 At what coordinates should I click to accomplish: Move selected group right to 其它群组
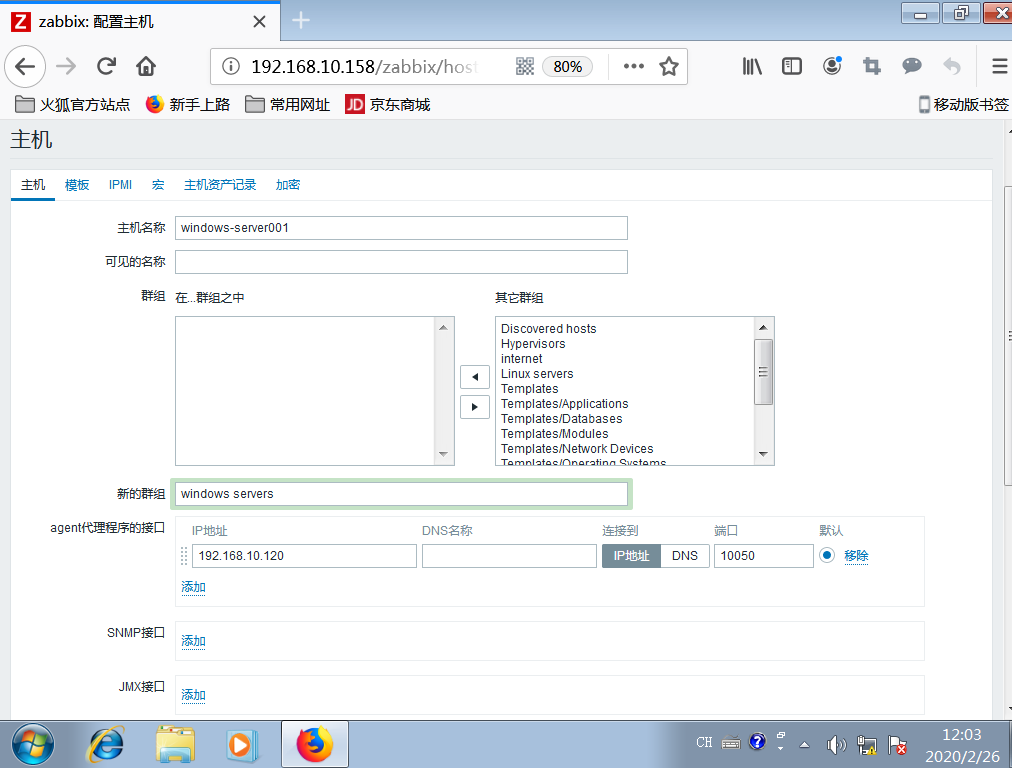pos(474,407)
